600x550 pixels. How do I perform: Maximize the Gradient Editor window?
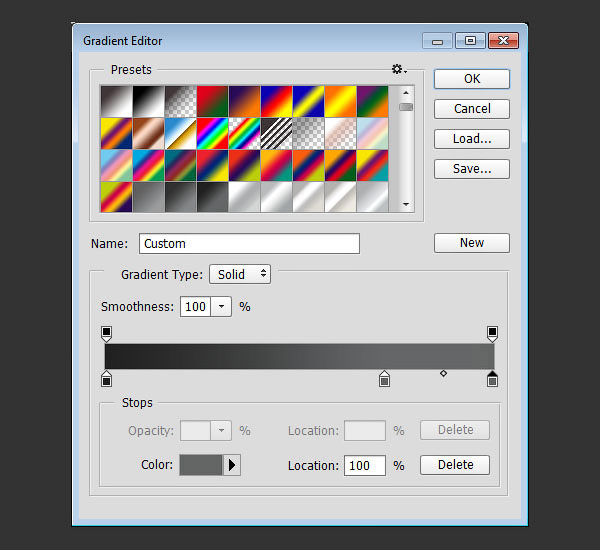pyautogui.click(x=470, y=41)
